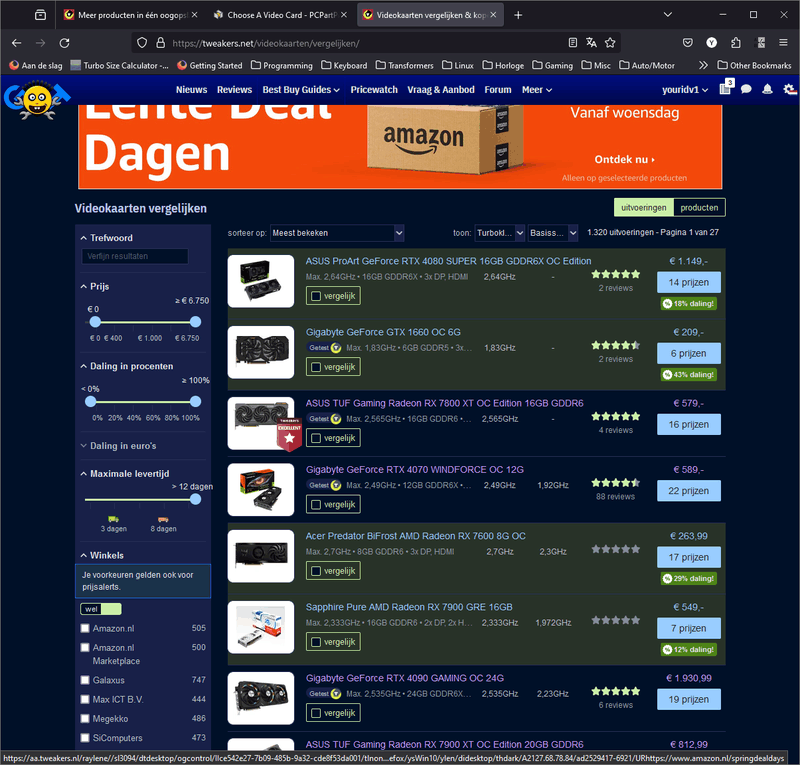Open new browser tab with plus
This screenshot has width=800, height=765.
click(x=518, y=15)
